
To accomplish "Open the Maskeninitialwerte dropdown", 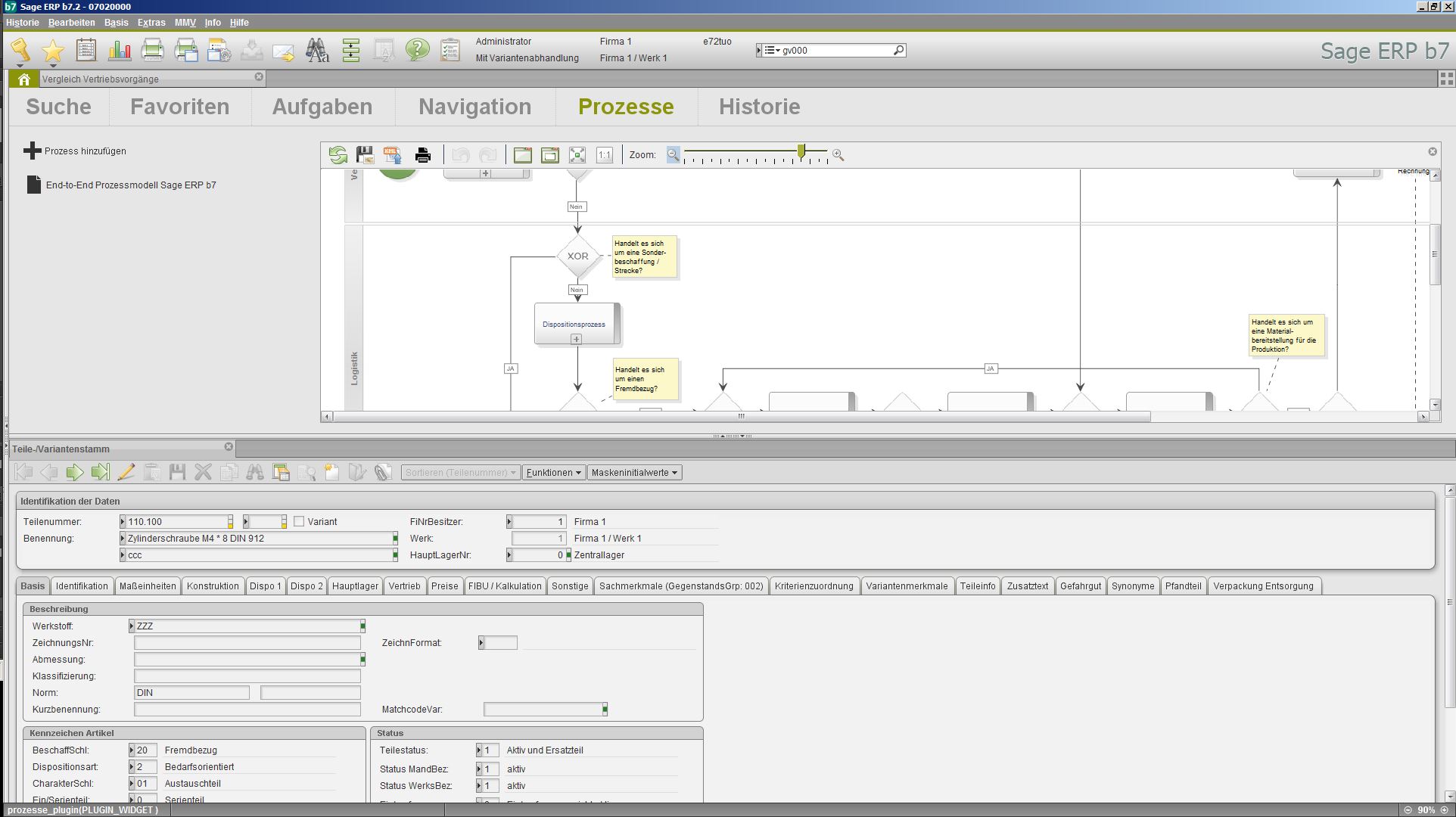I will pyautogui.click(x=634, y=473).
